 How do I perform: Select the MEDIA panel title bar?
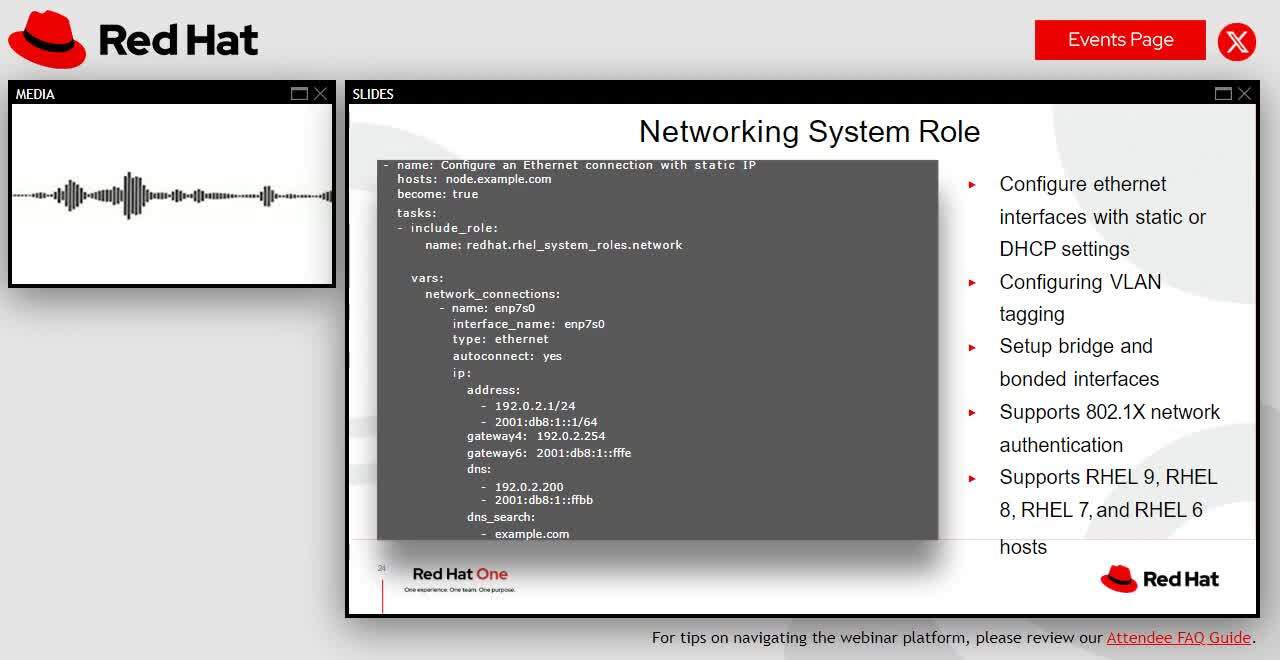click(150, 94)
